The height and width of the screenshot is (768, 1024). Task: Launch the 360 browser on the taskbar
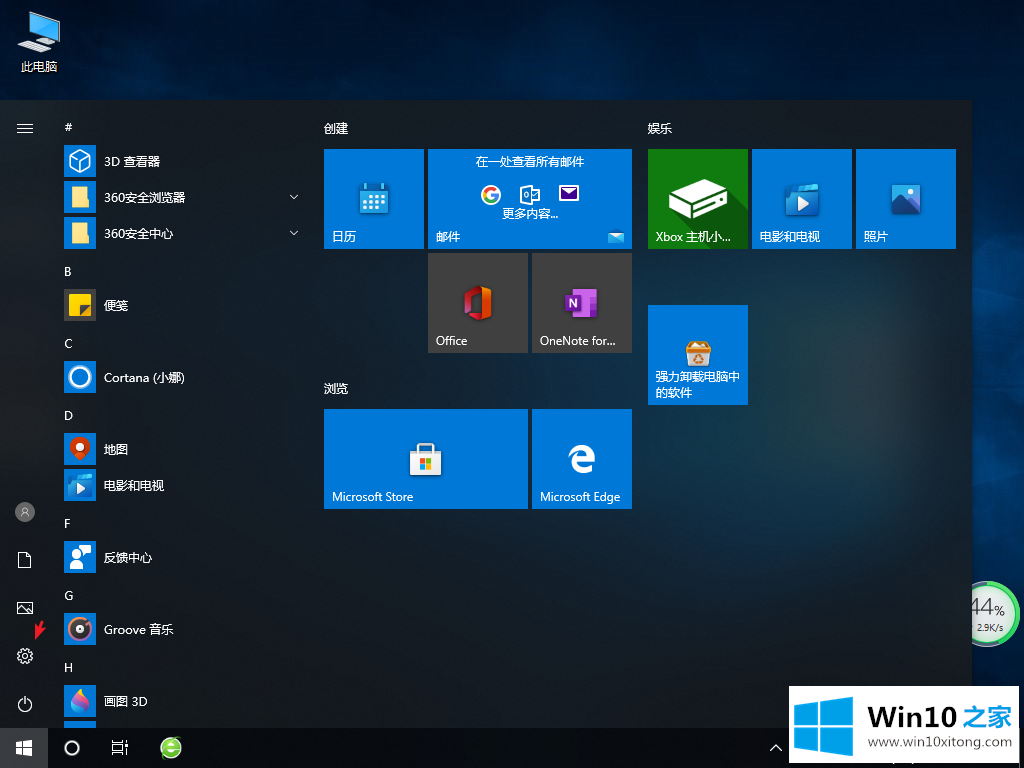coord(171,748)
